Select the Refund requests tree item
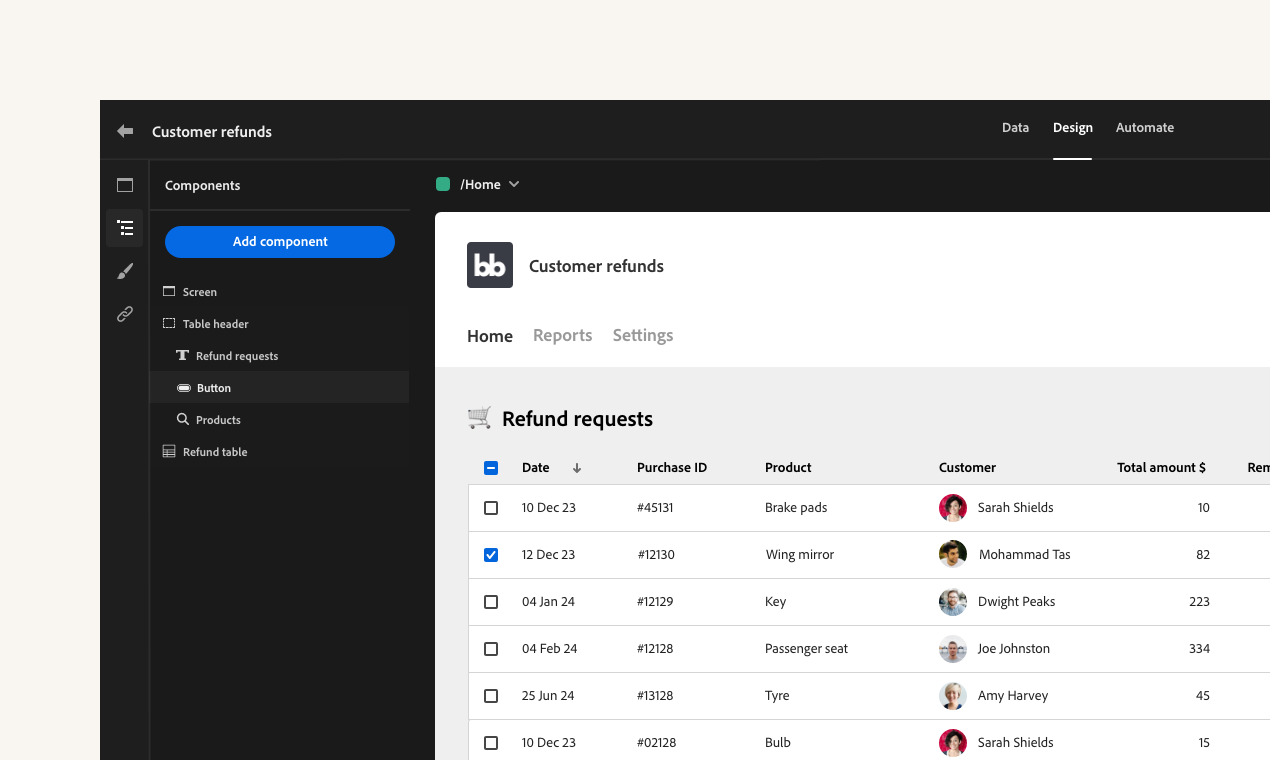This screenshot has height=760, width=1270. click(280, 356)
